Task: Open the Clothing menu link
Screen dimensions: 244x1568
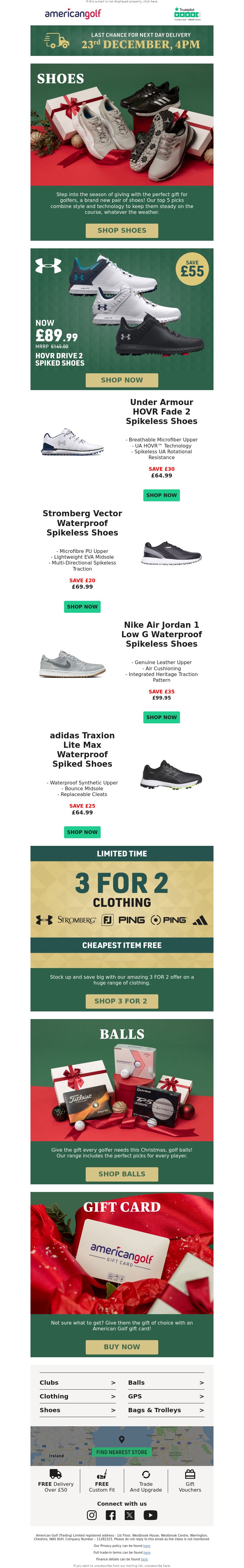Action: [54, 1396]
